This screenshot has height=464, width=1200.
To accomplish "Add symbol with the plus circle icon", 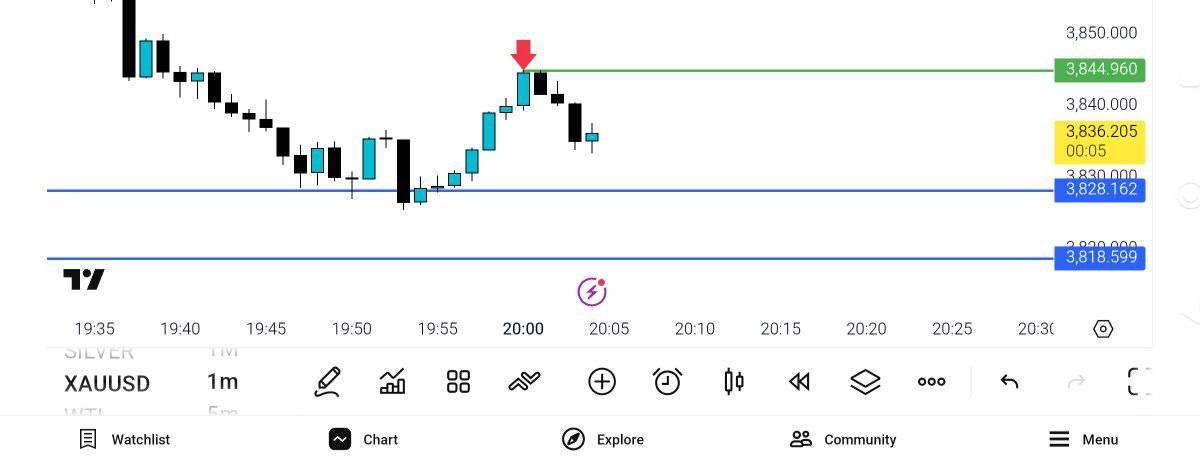I will click(x=601, y=382).
